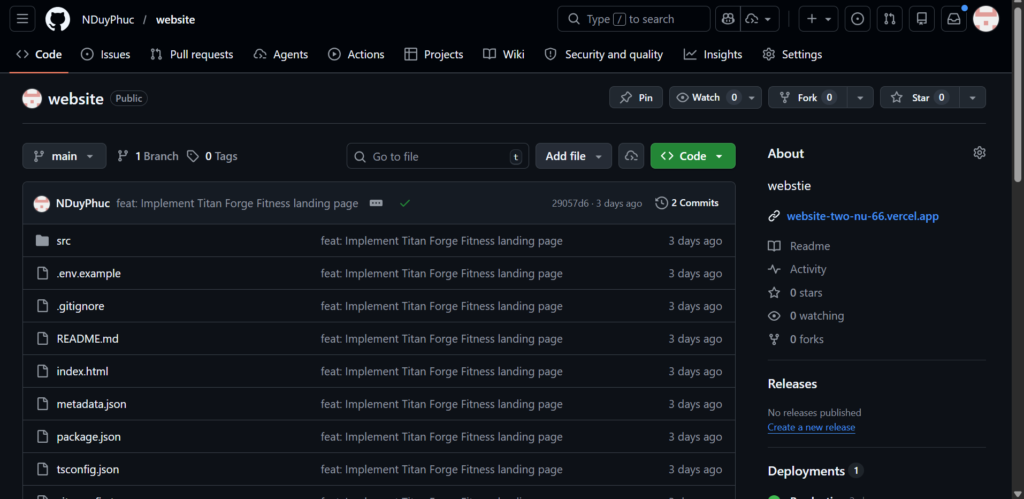
Task: Pin the website repository
Action: 636,97
